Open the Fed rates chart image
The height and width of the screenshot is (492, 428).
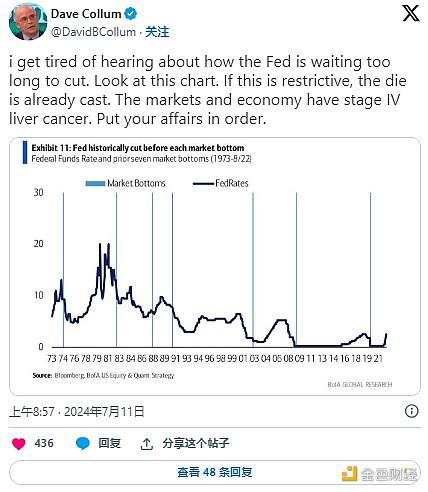(215, 266)
